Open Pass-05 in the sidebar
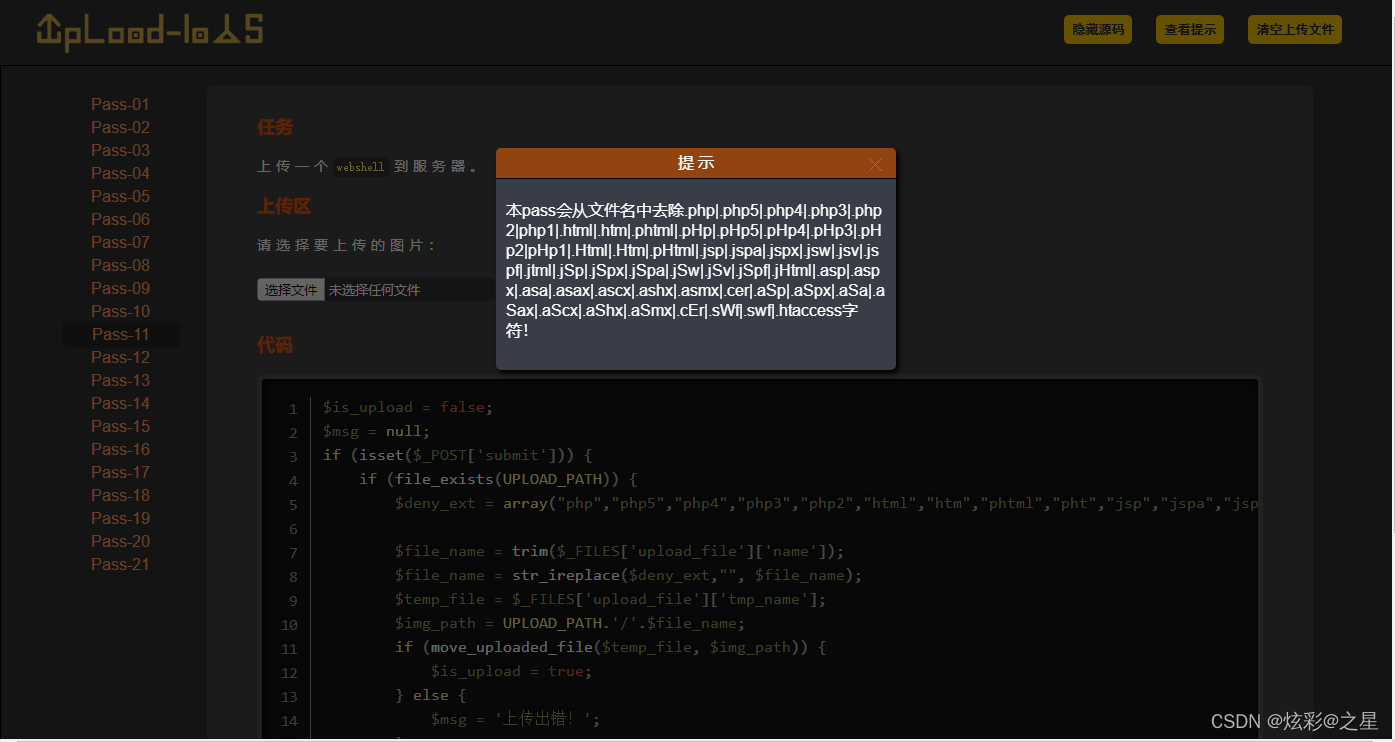This screenshot has width=1395, height=742. coord(120,196)
